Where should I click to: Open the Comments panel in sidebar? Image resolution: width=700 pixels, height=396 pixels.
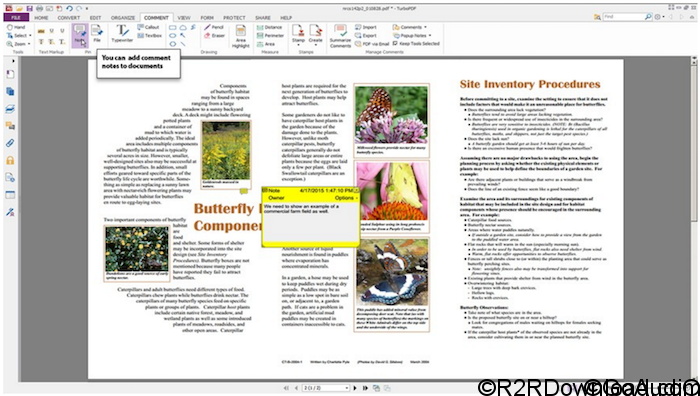(10, 126)
